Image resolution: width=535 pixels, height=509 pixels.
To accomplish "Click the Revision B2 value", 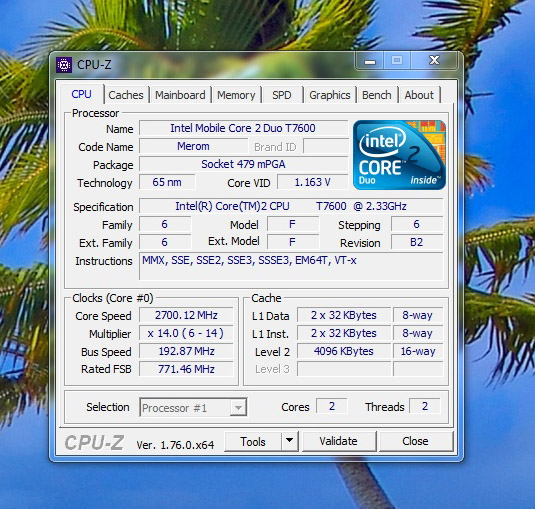I will 417,242.
